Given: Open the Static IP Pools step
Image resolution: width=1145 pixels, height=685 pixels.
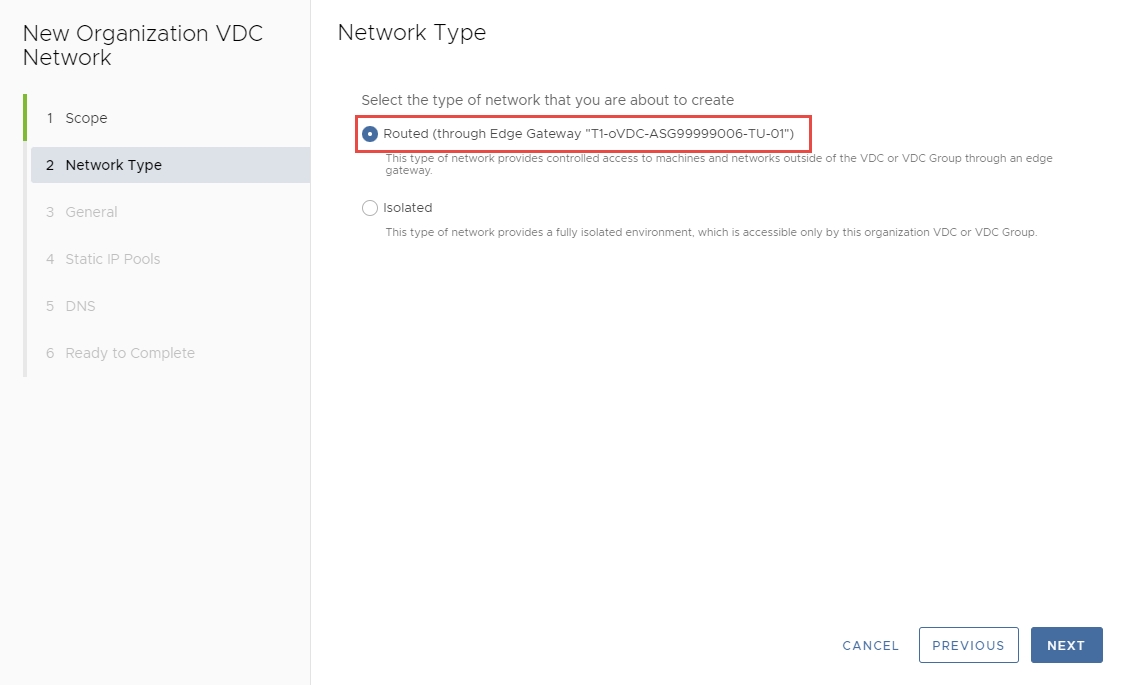Looking at the screenshot, I should [x=112, y=259].
